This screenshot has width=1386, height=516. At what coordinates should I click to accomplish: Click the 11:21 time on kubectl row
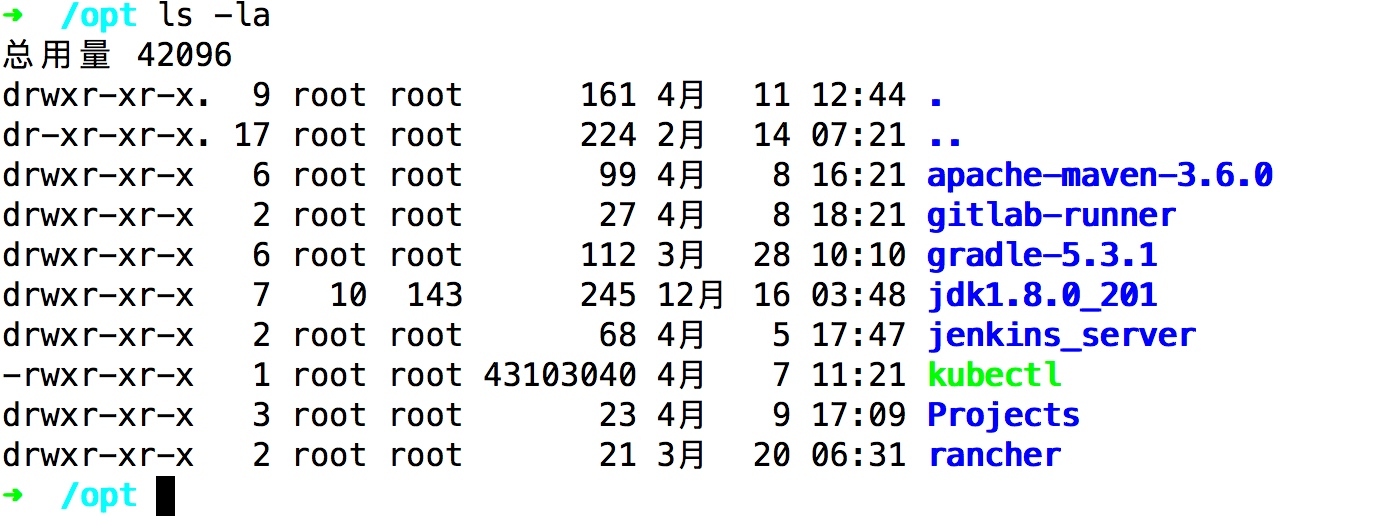858,375
